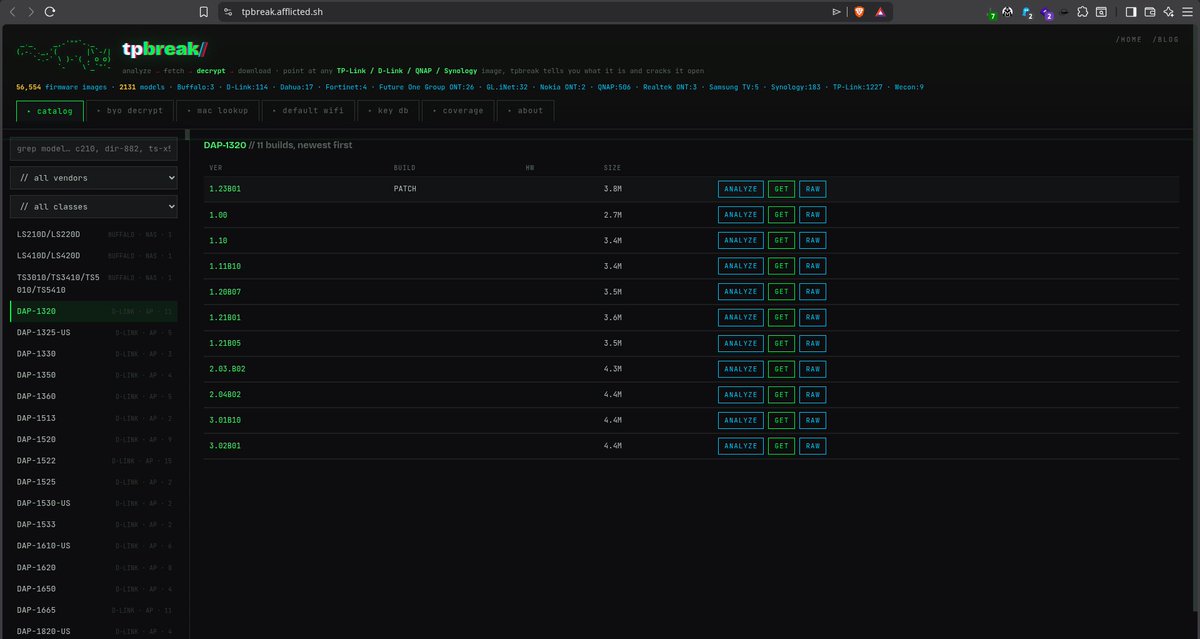The height and width of the screenshot is (639, 1200).
Task: Reload the page with the refresh icon
Action: coord(50,12)
